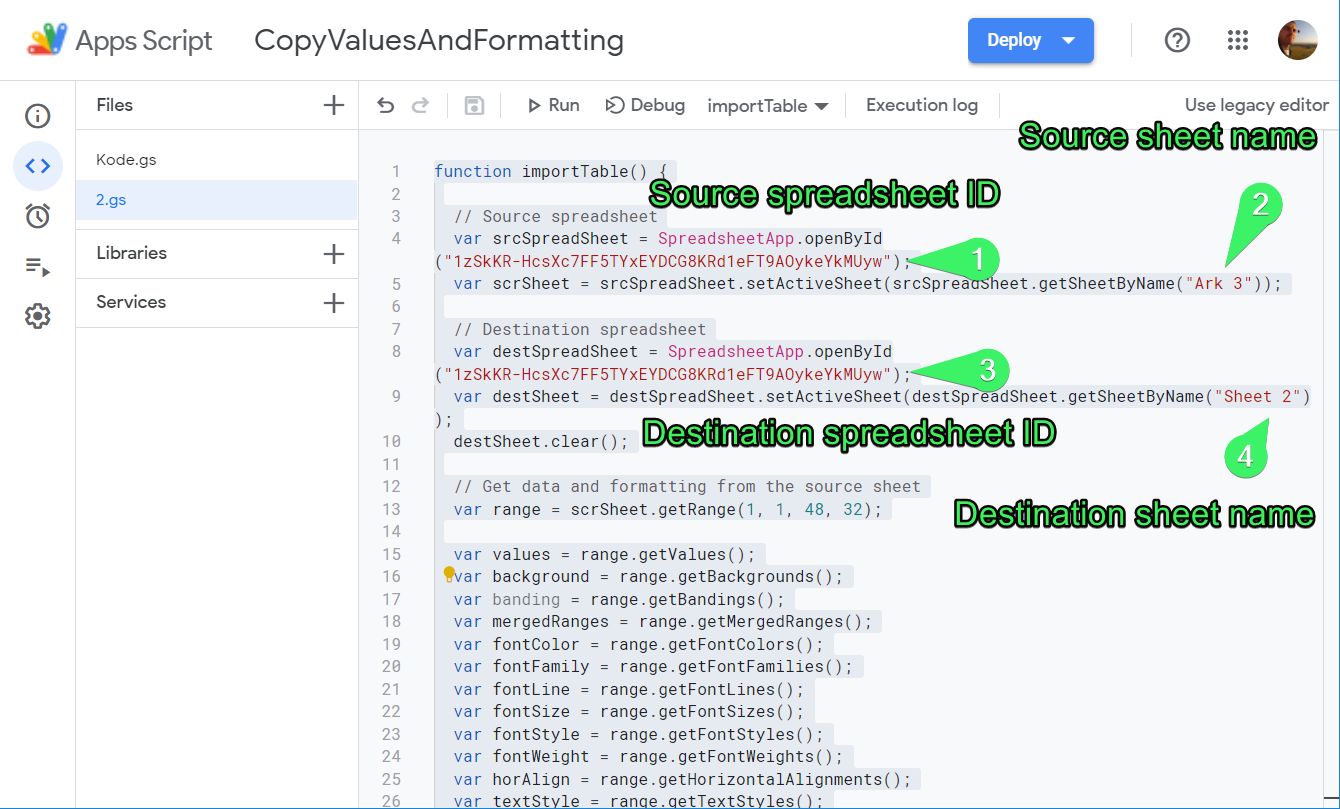Run the importTable function

pyautogui.click(x=552, y=105)
